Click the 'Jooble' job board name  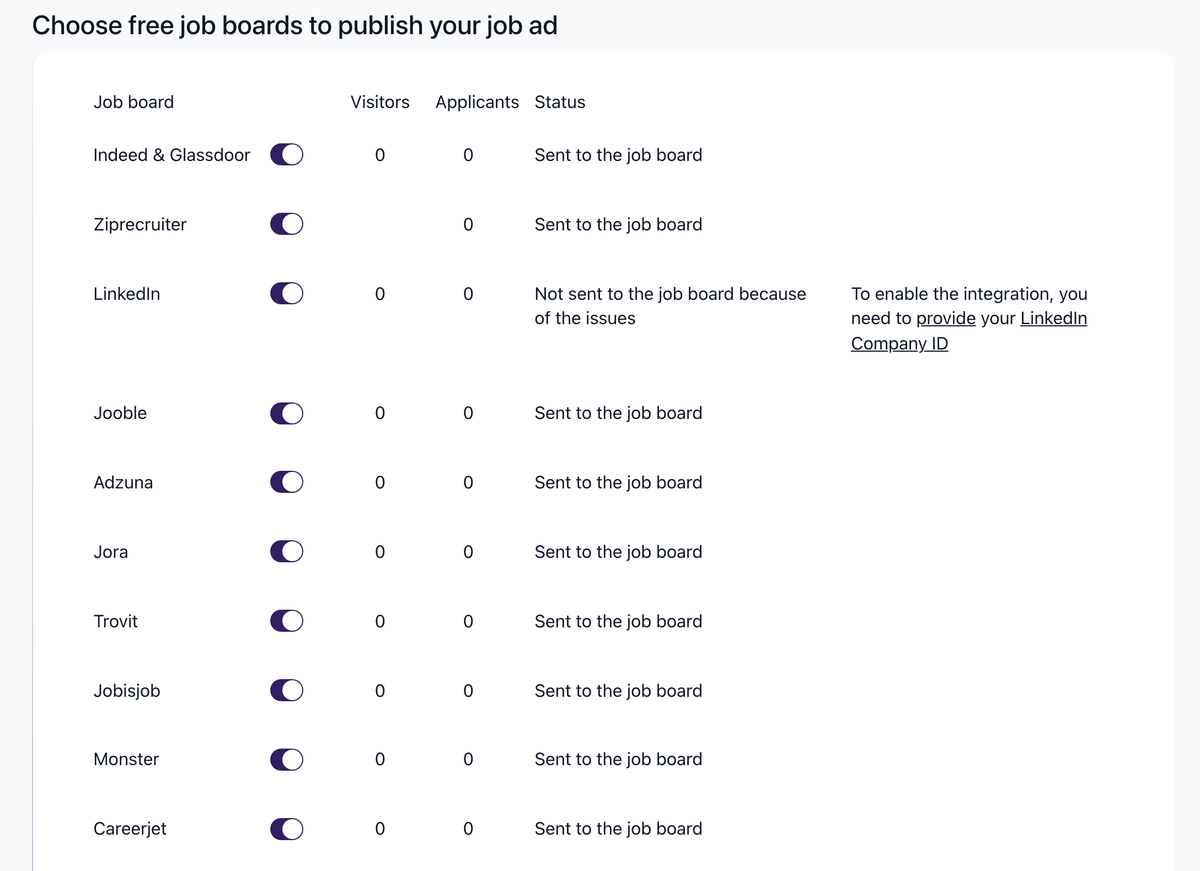tap(120, 413)
